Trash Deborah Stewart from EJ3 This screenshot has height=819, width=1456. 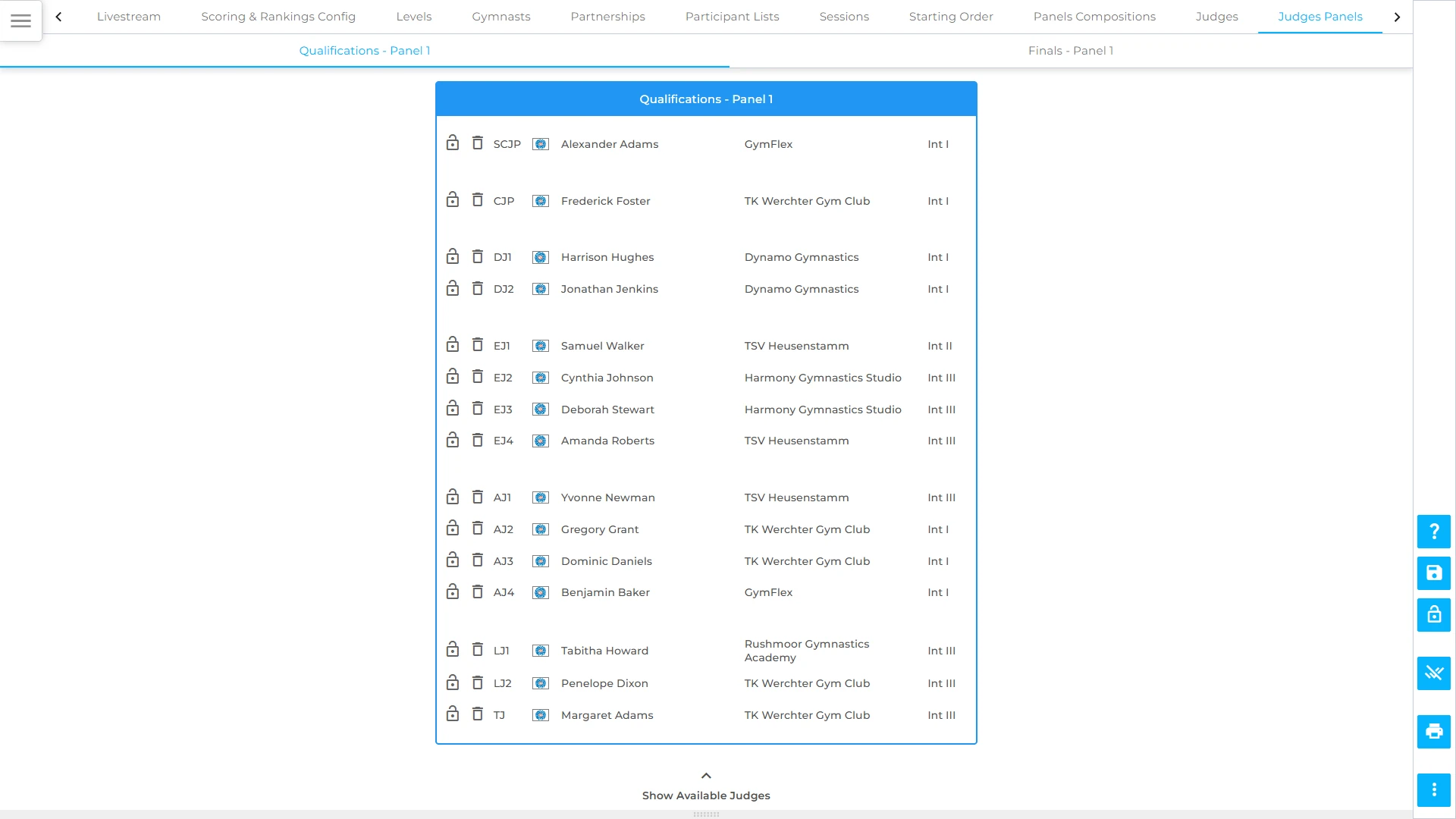[478, 409]
